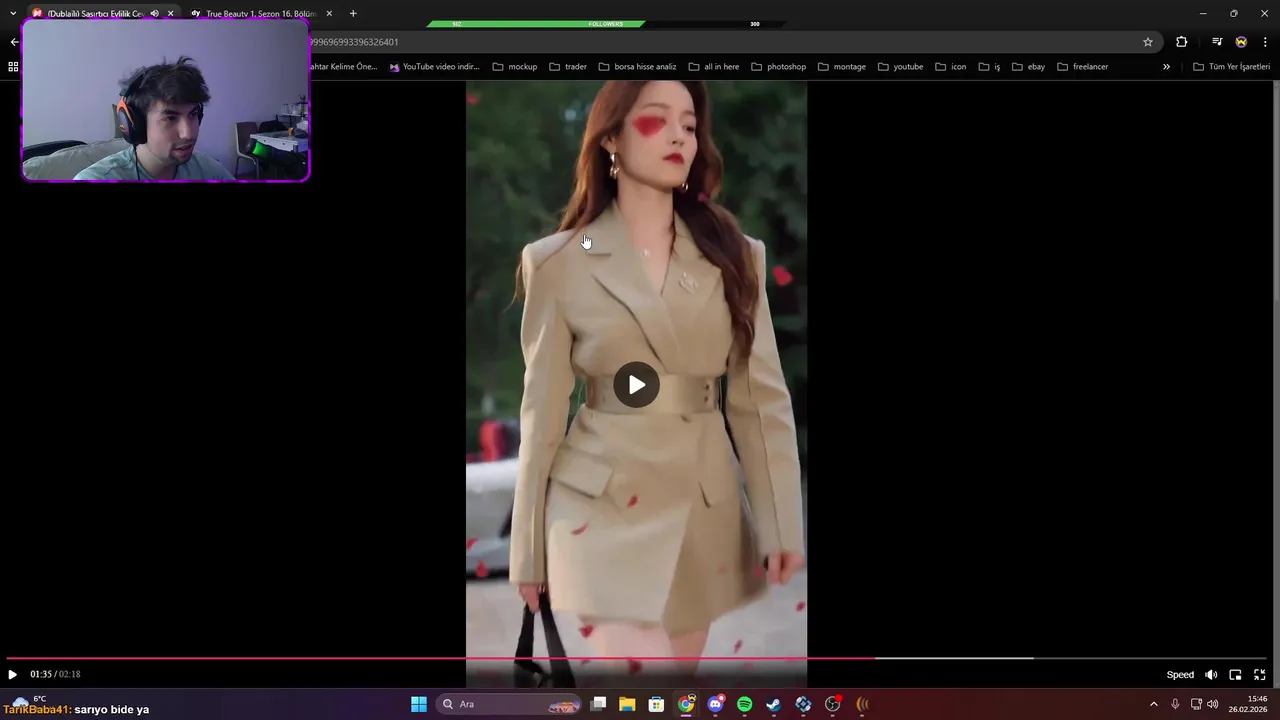Open the Chrome three-dot menu
Image resolution: width=1280 pixels, height=720 pixels.
pos(1266,42)
